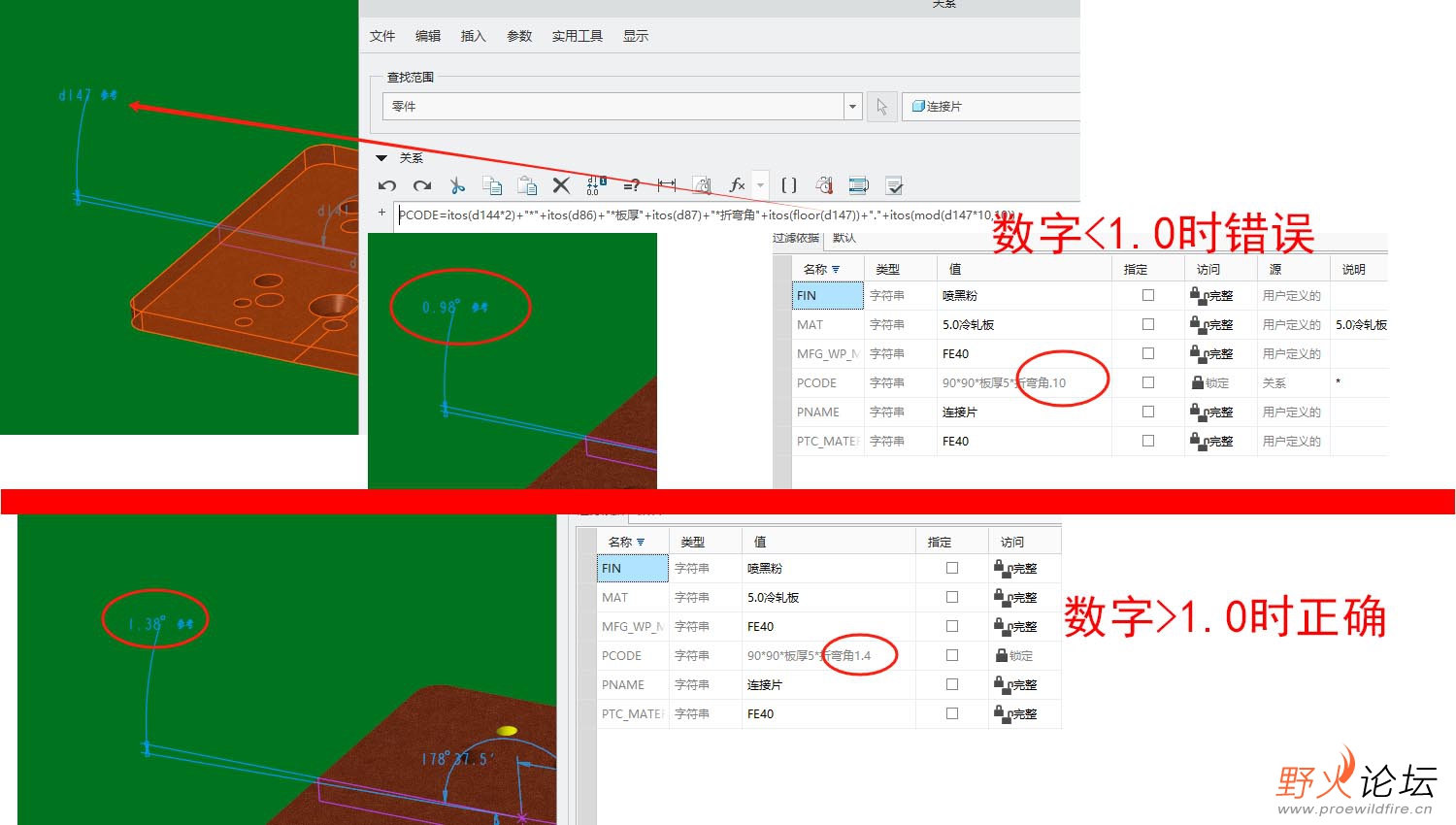This screenshot has width=1456, height=825.
Task: Click the thermometer units icon in toolbar
Action: point(824,185)
